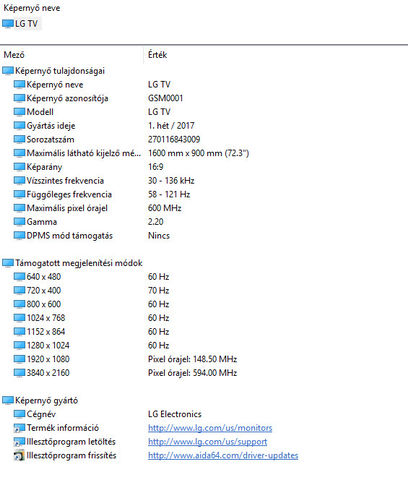Click the Támogatott megjelenítési módok section icon

pyautogui.click(x=8, y=263)
